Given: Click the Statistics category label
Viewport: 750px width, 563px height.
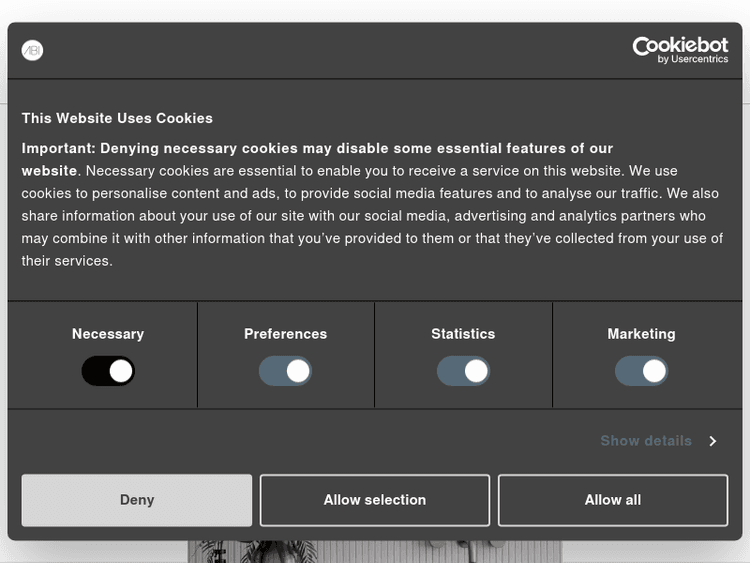Looking at the screenshot, I should coord(463,334).
